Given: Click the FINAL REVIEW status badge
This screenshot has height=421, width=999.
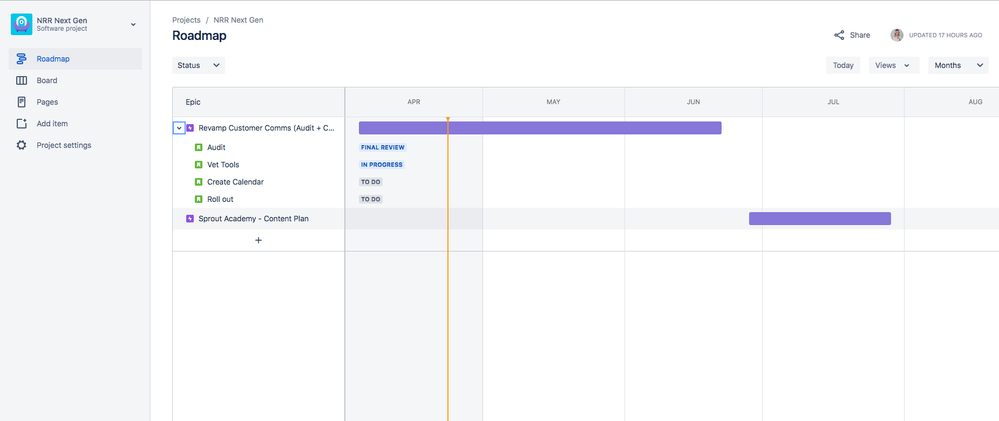Looking at the screenshot, I should coord(382,147).
